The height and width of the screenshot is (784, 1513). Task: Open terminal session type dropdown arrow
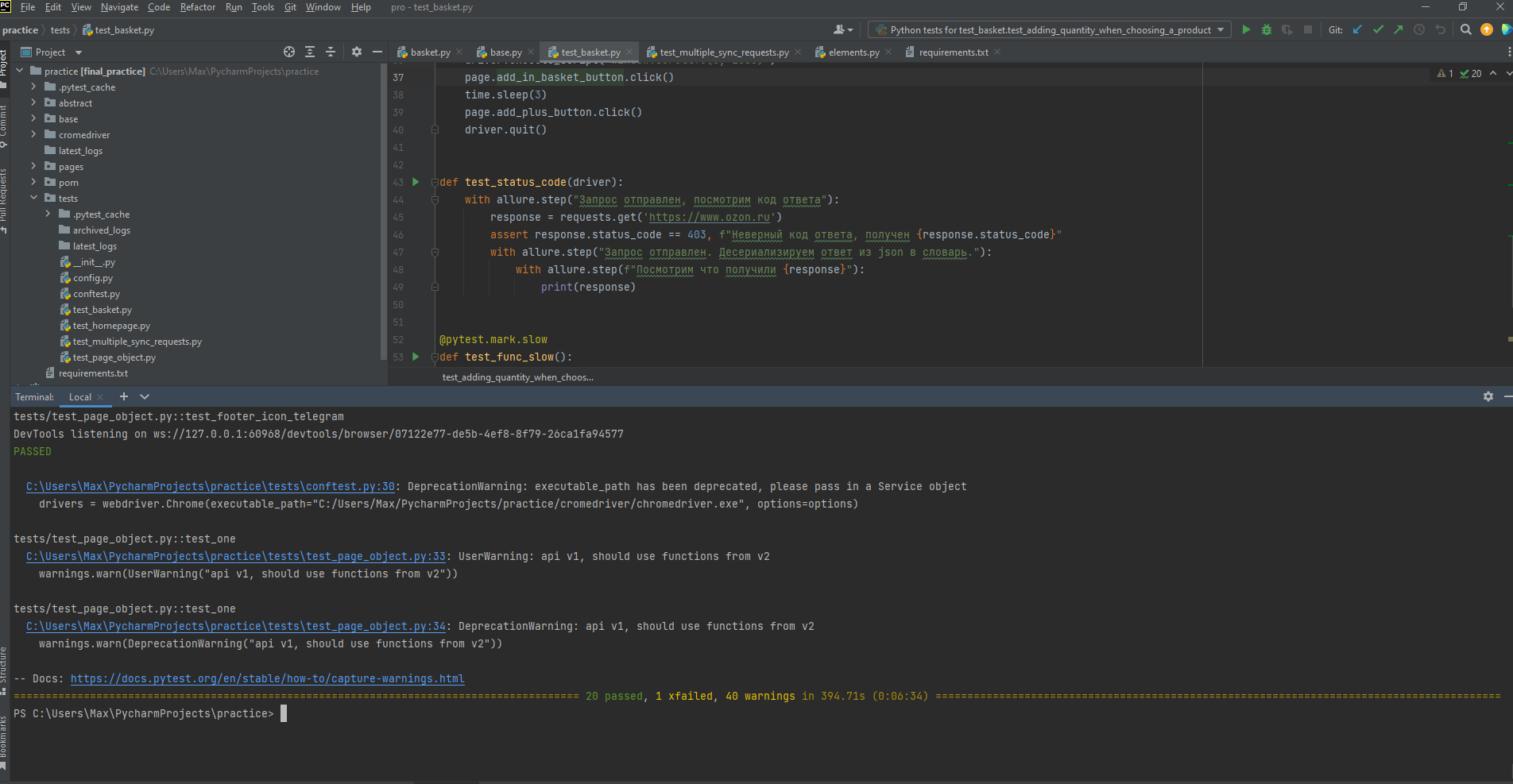click(145, 396)
